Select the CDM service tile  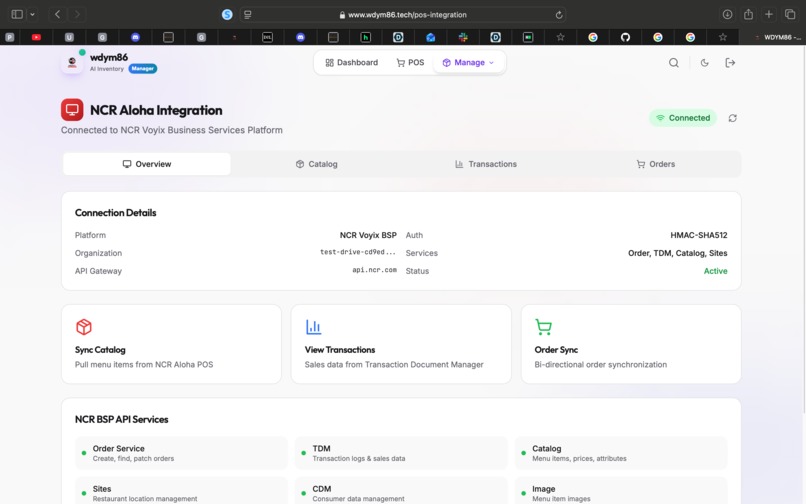tap(401, 491)
